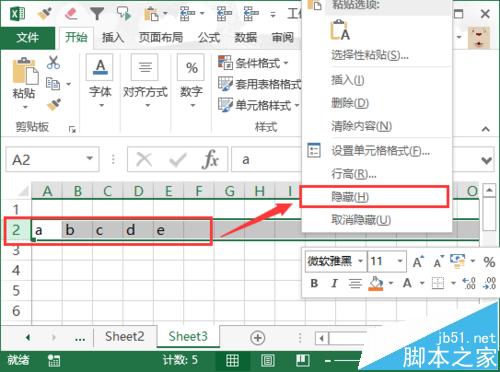The height and width of the screenshot is (372, 500).
Task: Click the select-all corner of the grid
Action: [23, 192]
